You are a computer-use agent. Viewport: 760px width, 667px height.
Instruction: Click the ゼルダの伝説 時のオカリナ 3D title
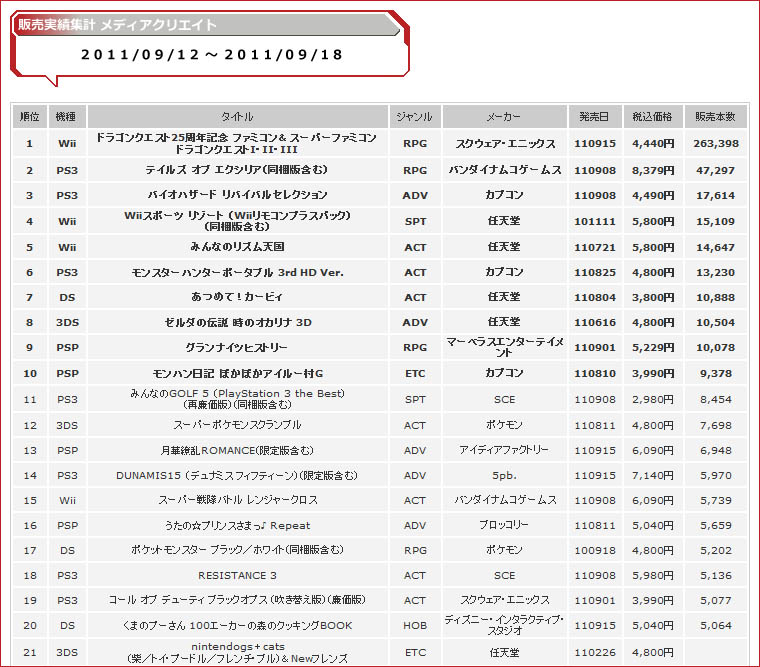click(x=238, y=322)
